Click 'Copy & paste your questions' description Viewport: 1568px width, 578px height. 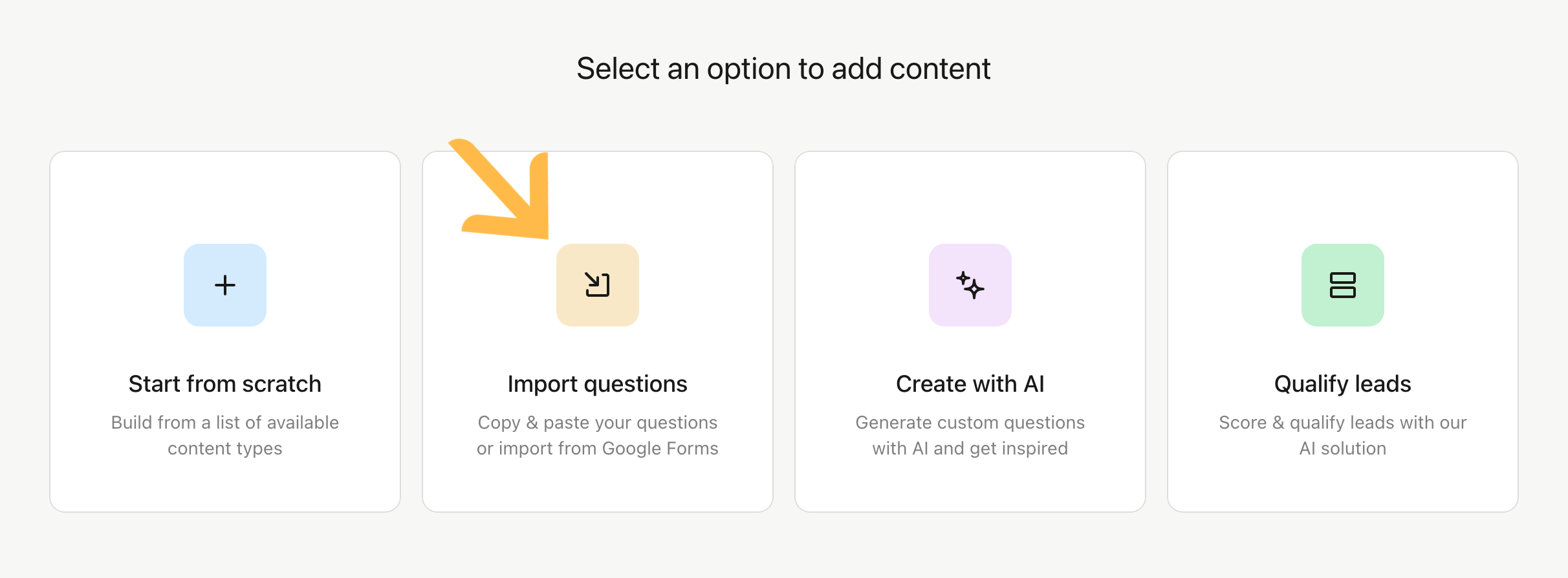click(598, 422)
